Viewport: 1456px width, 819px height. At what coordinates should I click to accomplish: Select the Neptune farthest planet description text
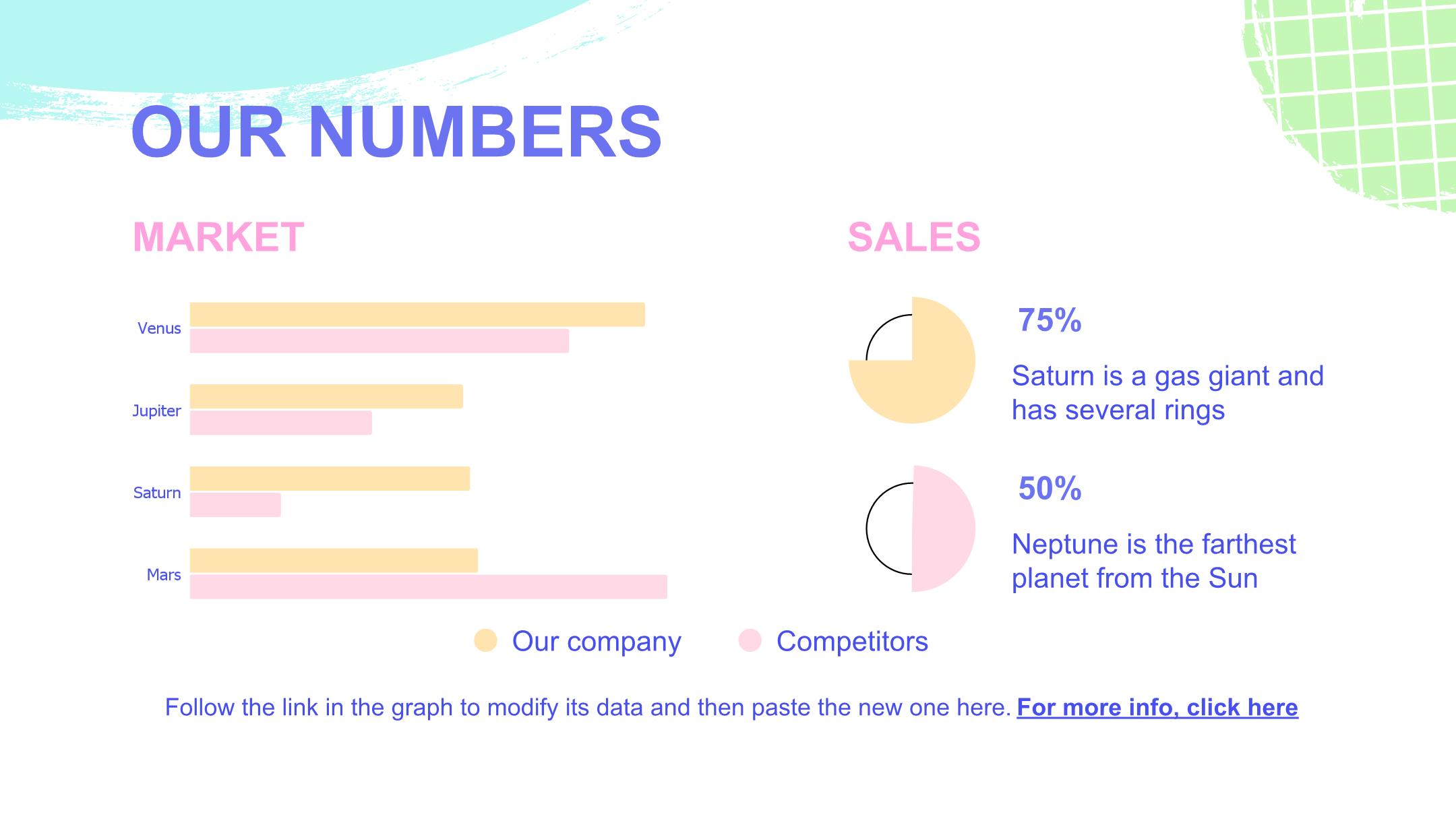click(x=1153, y=561)
